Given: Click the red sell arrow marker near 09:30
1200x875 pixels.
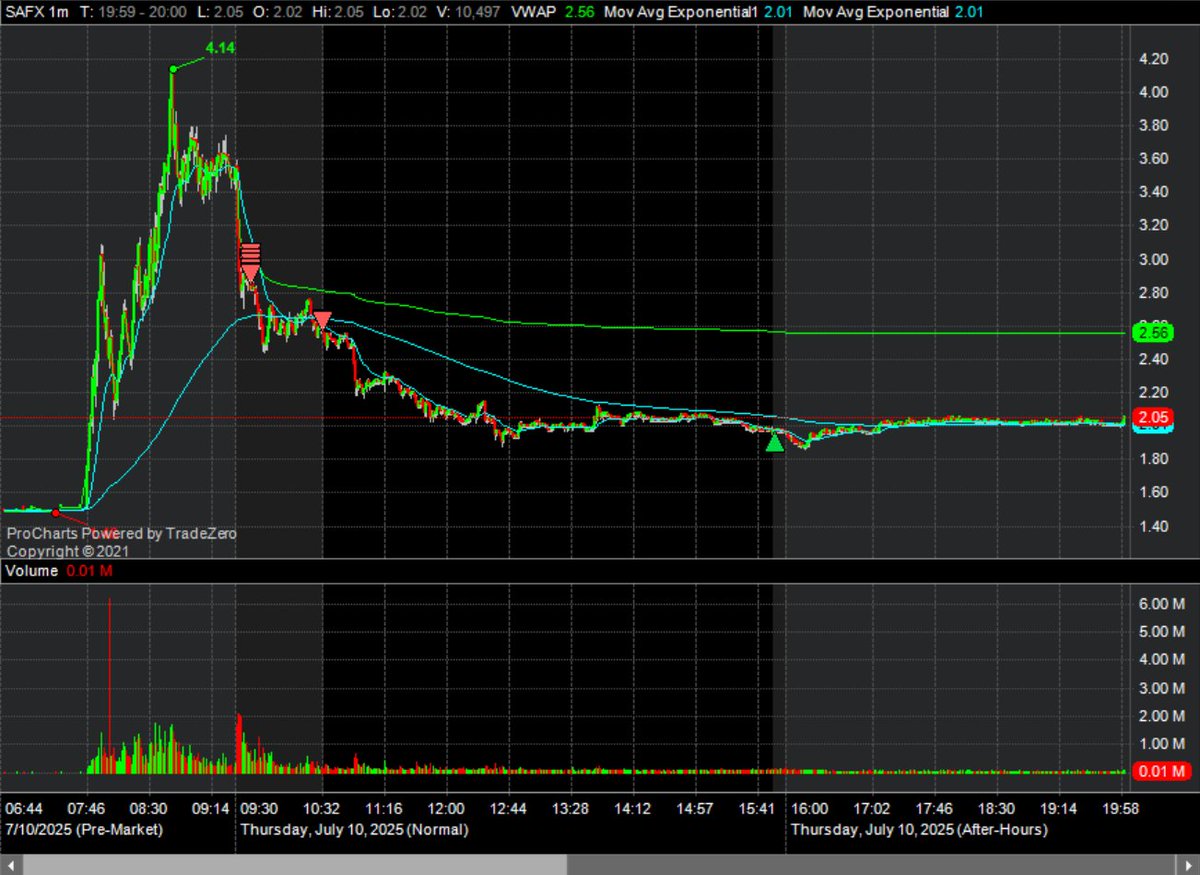Looking at the screenshot, I should 249,262.
